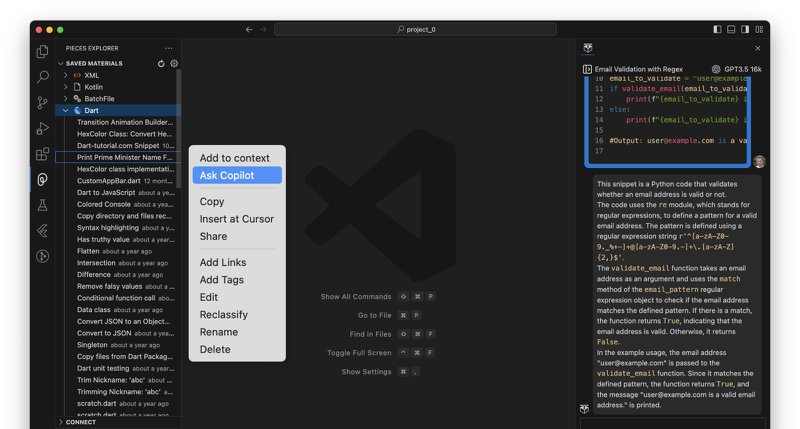This screenshot has height=429, width=800.
Task: Expand the Connect section
Action: point(118,422)
